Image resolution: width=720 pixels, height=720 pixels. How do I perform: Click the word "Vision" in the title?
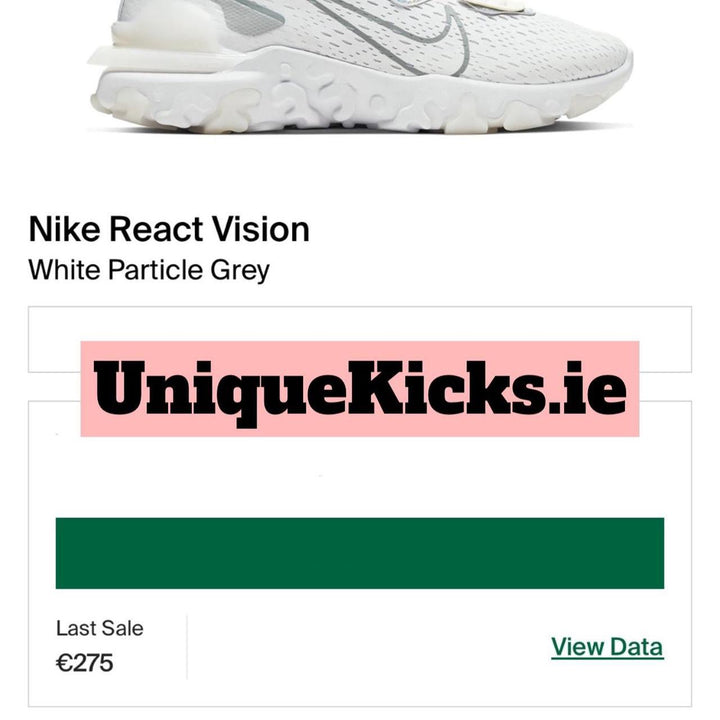coord(260,229)
